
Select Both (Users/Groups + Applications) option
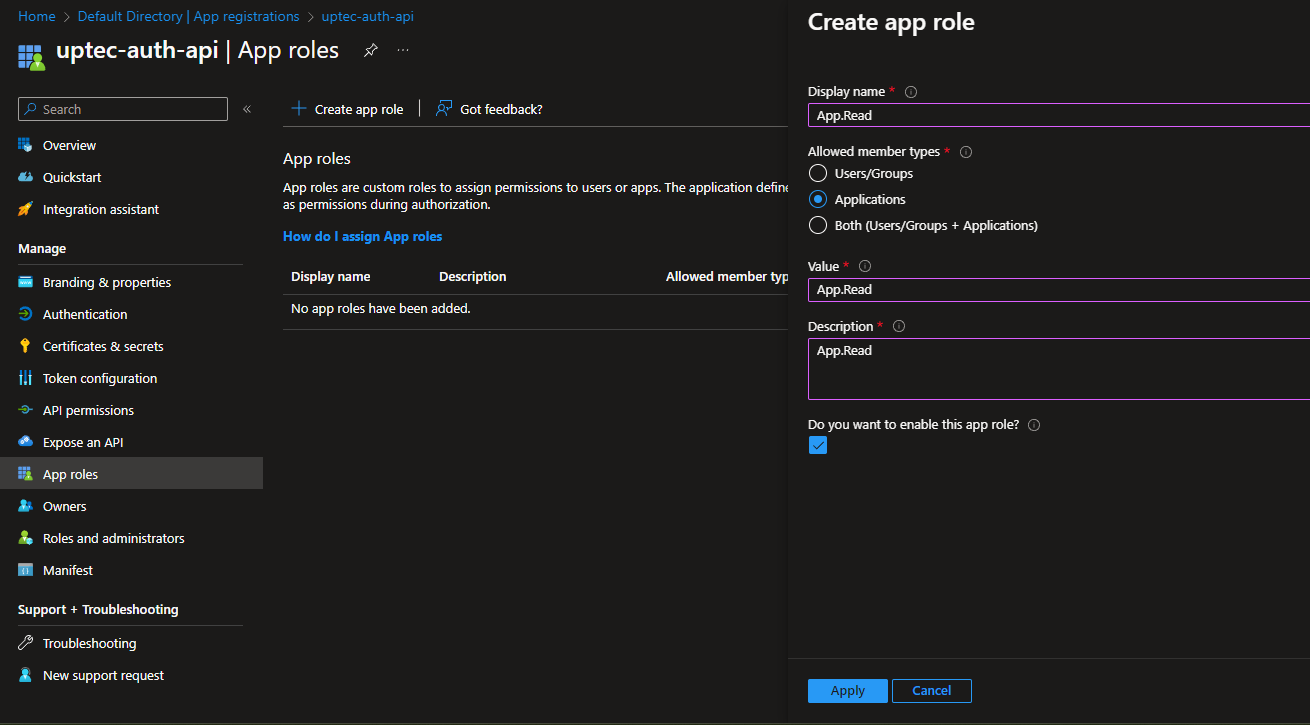click(x=818, y=226)
